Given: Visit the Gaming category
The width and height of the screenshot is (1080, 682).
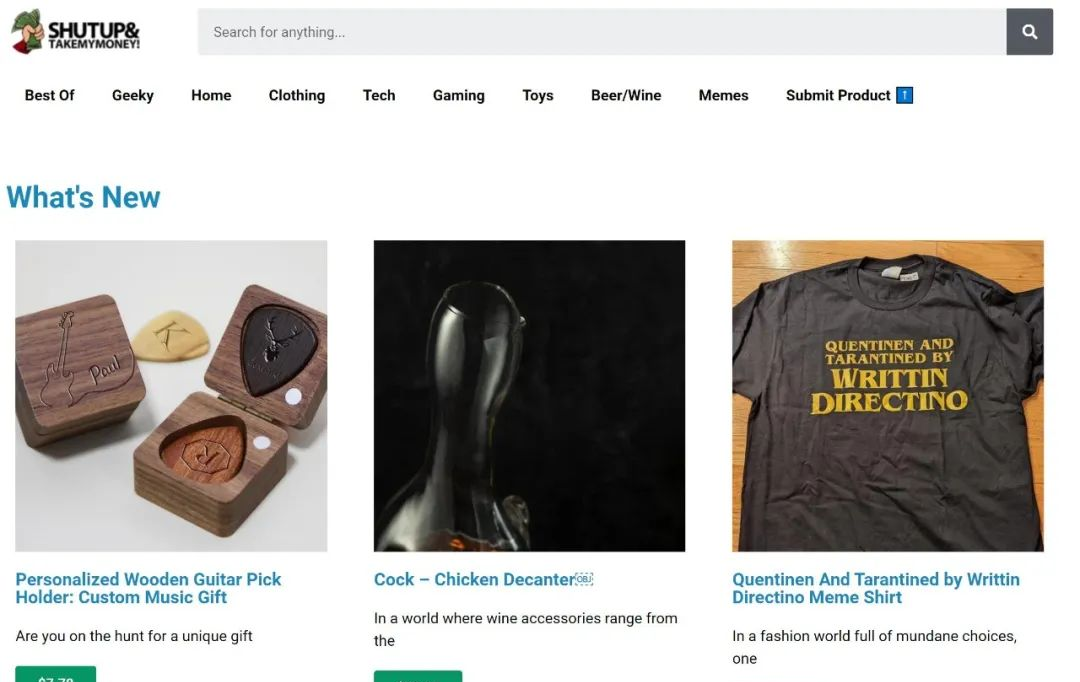Looking at the screenshot, I should (x=459, y=95).
